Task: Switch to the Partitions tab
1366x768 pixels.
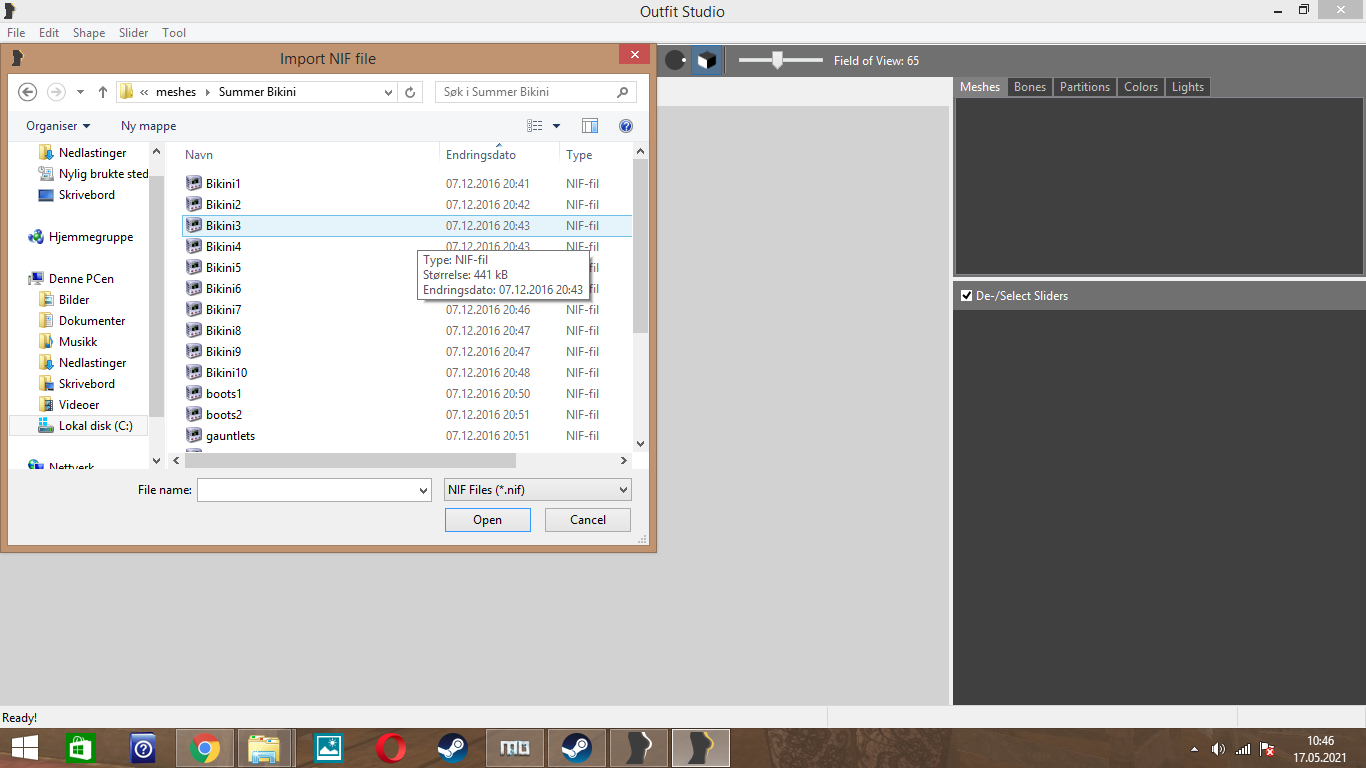Action: click(x=1085, y=87)
